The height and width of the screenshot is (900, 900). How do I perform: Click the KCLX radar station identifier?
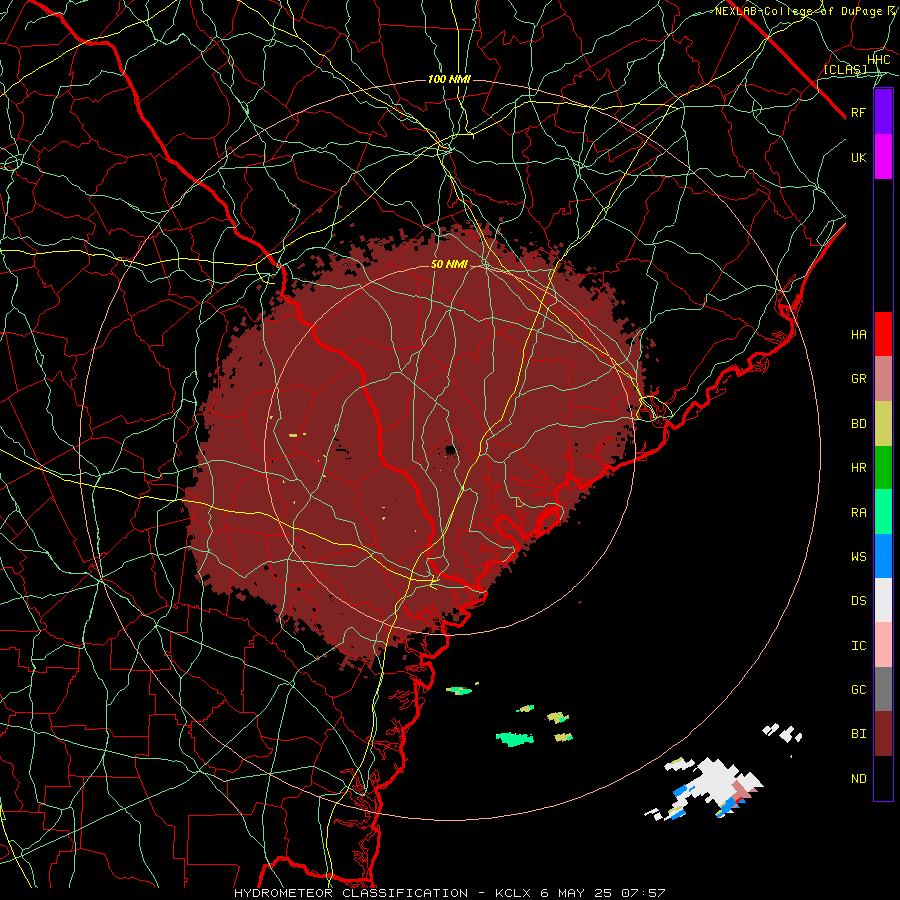[x=513, y=893]
